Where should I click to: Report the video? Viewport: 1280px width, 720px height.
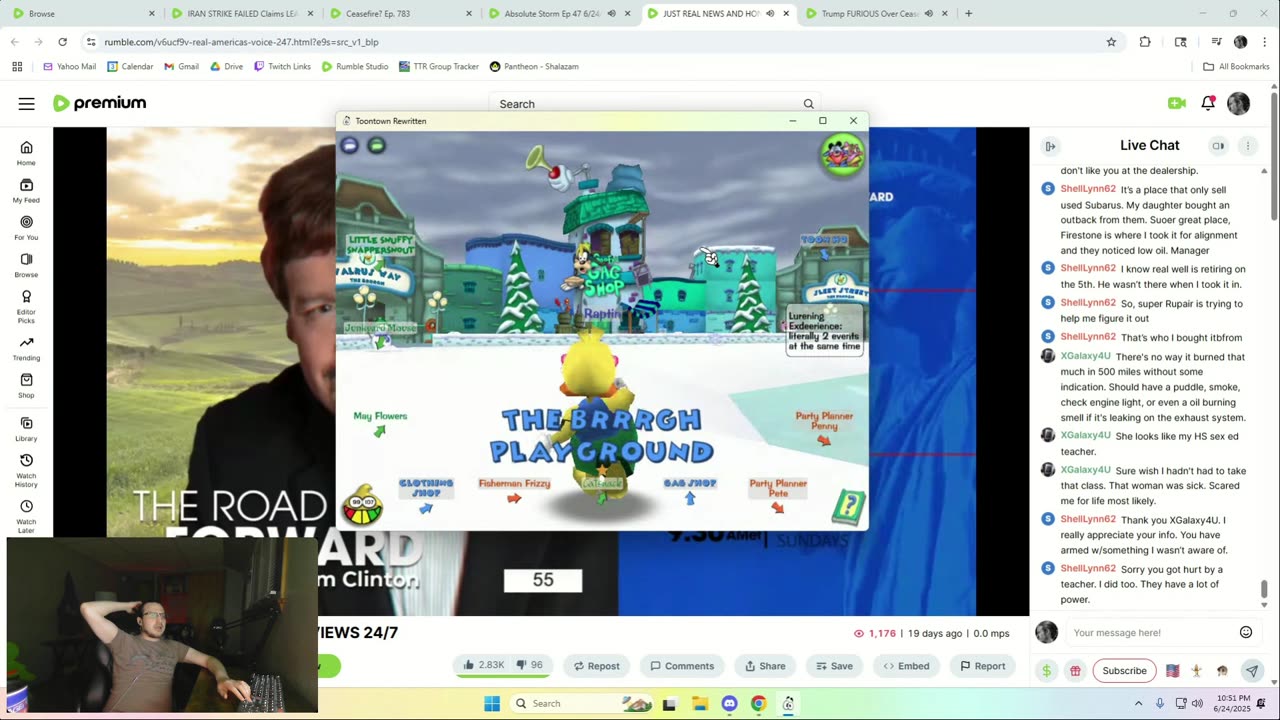pos(982,666)
